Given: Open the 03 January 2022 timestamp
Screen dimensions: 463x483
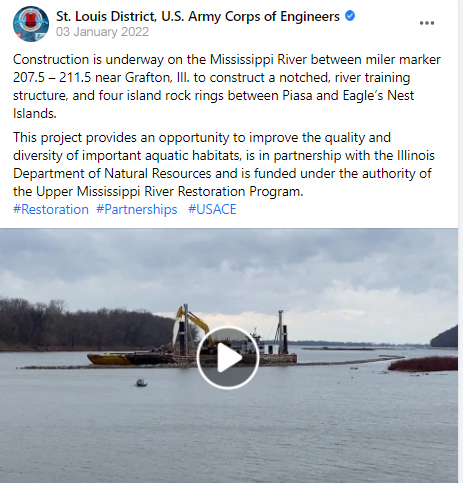Looking at the screenshot, I should (x=102, y=32).
